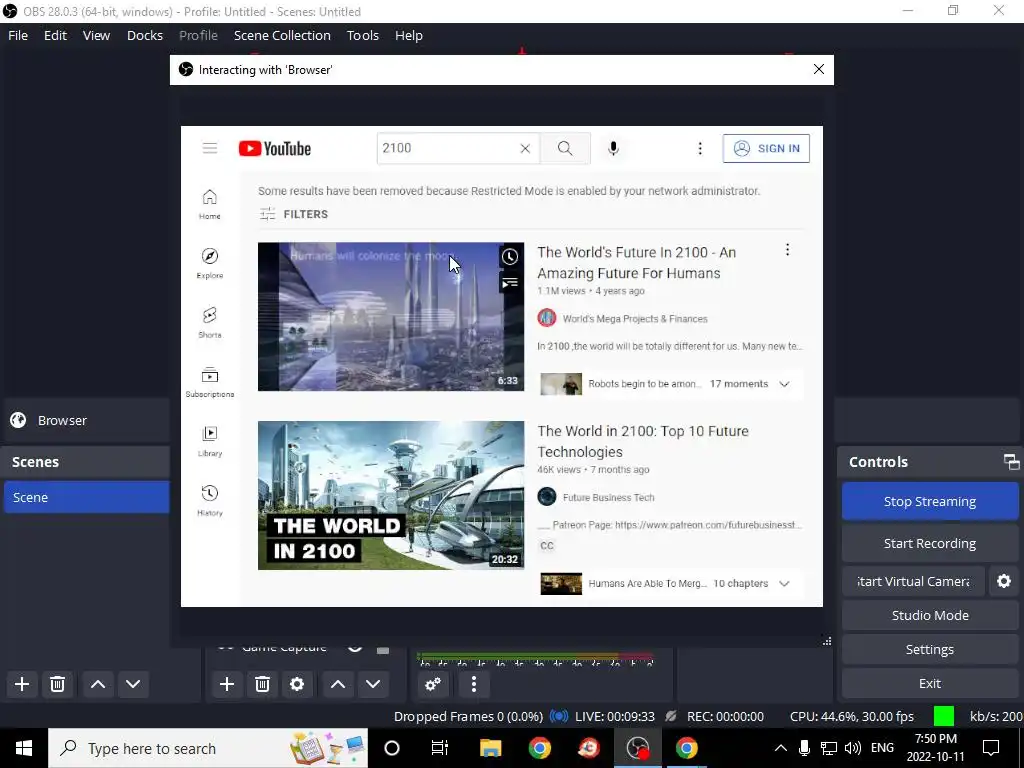Move the scene up in Scenes panel
1024x768 pixels.
pos(98,684)
